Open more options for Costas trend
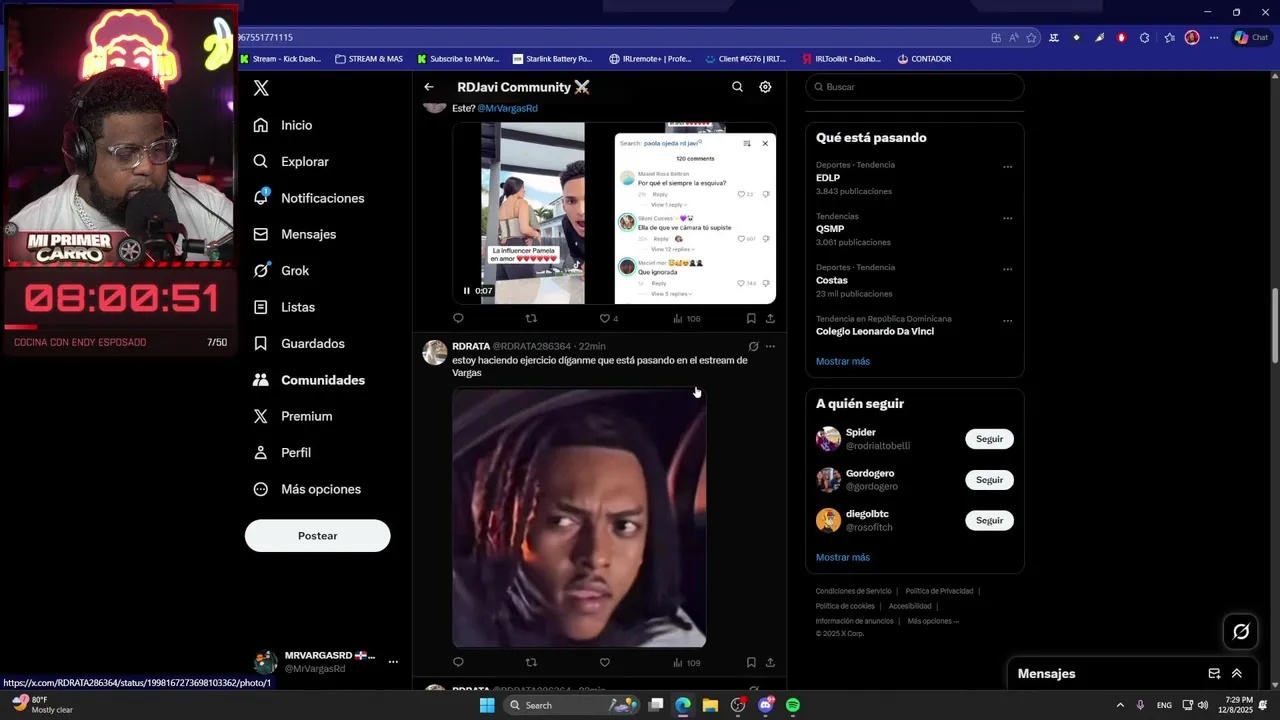Screen dimensions: 1280x720 click(1007, 269)
